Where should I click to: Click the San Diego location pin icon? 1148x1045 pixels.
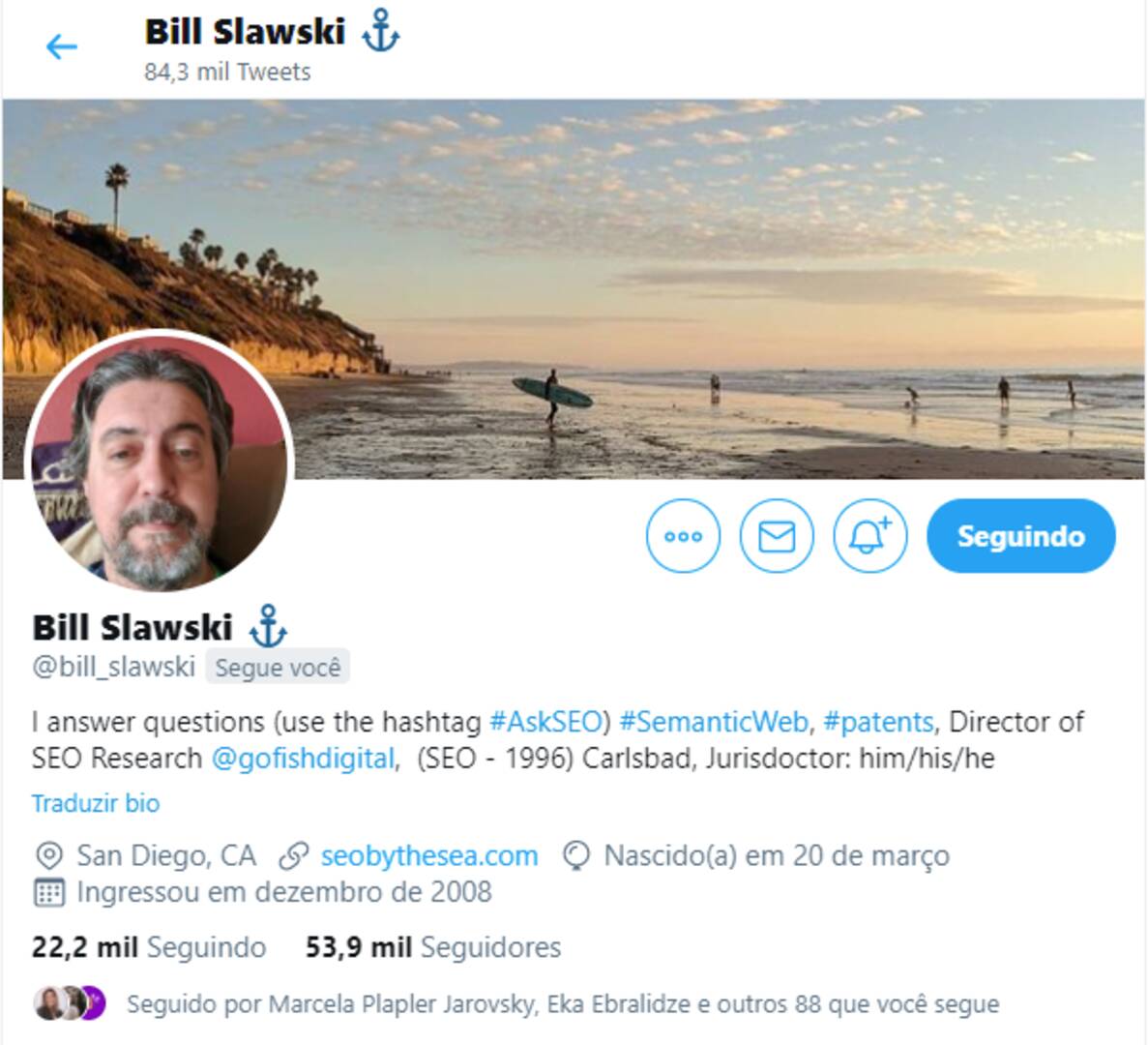[49, 856]
